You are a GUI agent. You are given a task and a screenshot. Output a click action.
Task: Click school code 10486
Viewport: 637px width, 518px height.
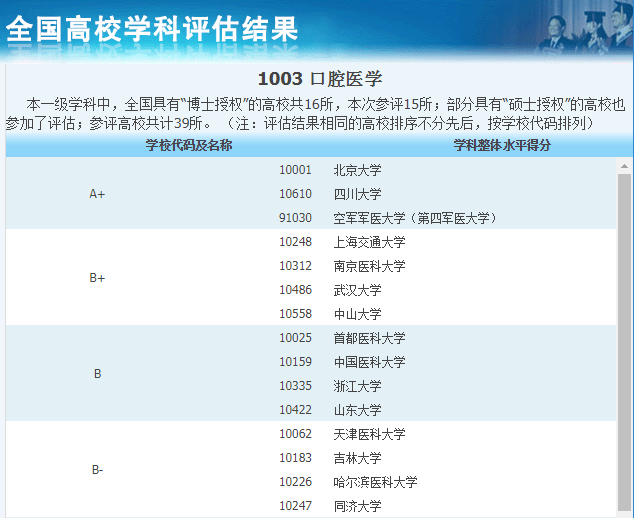coord(295,290)
